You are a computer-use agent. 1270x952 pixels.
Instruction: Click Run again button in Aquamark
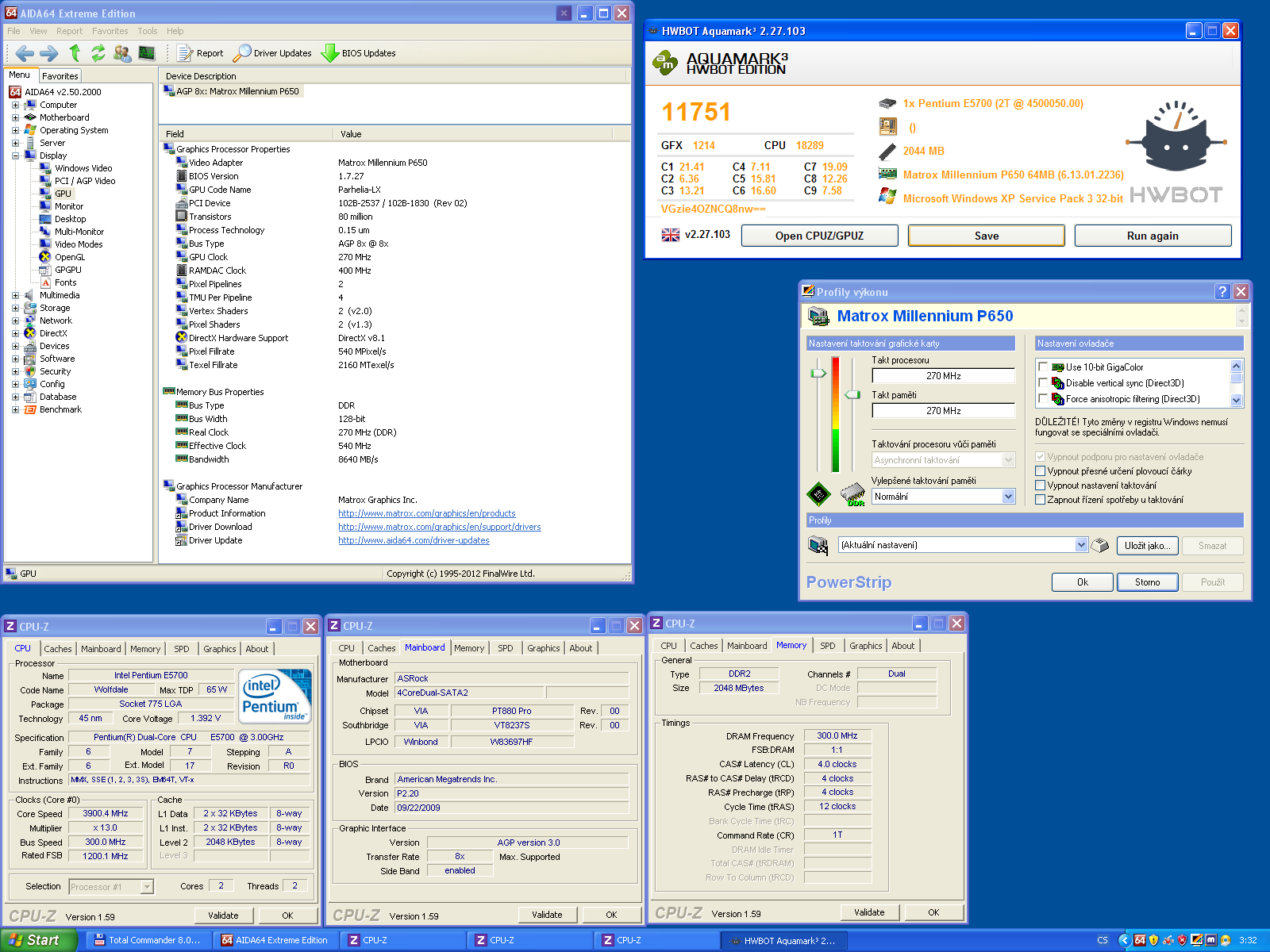click(1153, 236)
